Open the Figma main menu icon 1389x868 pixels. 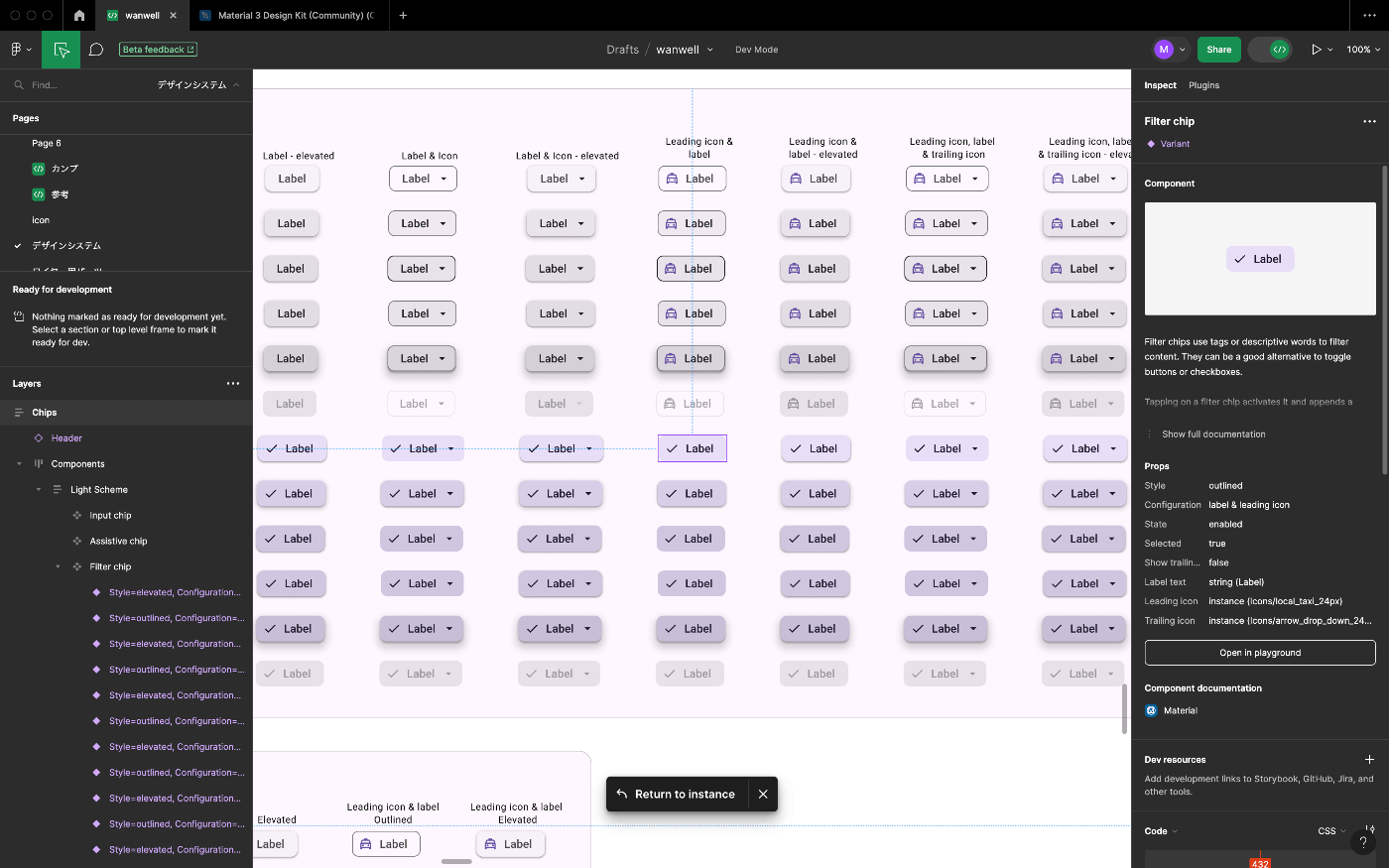[16, 50]
